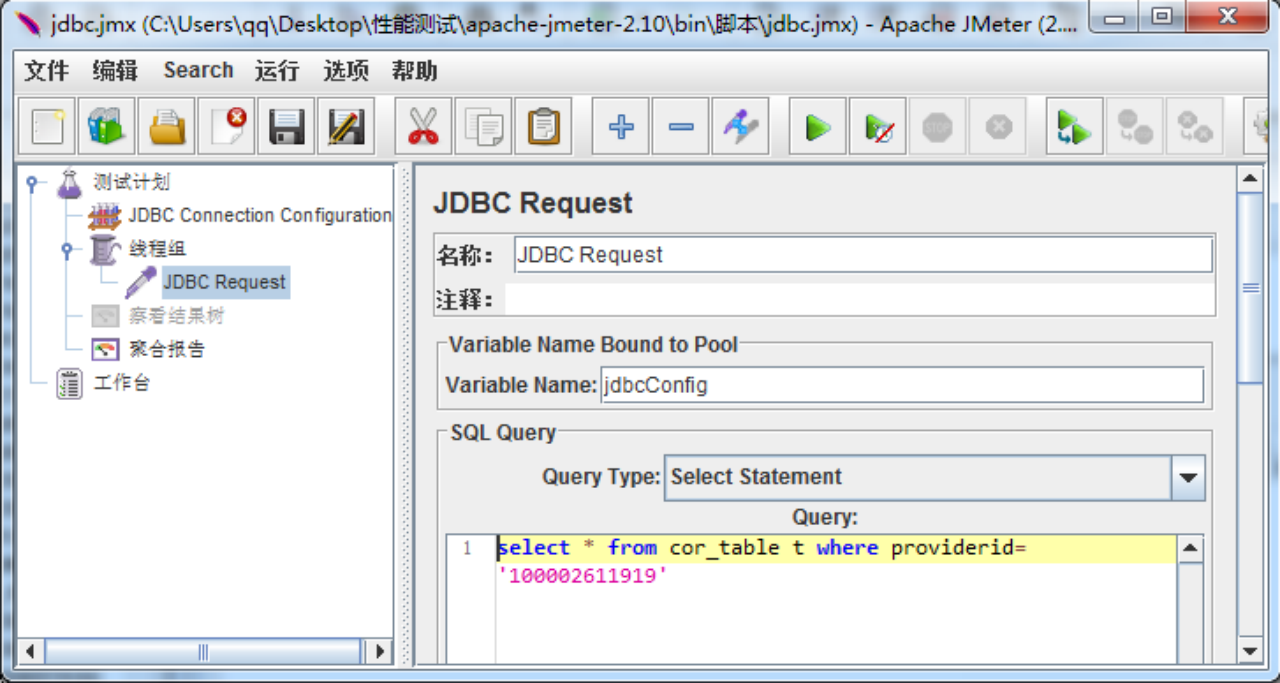The height and width of the screenshot is (683, 1280).
Task: Open the 帮助 menu
Action: (x=414, y=71)
